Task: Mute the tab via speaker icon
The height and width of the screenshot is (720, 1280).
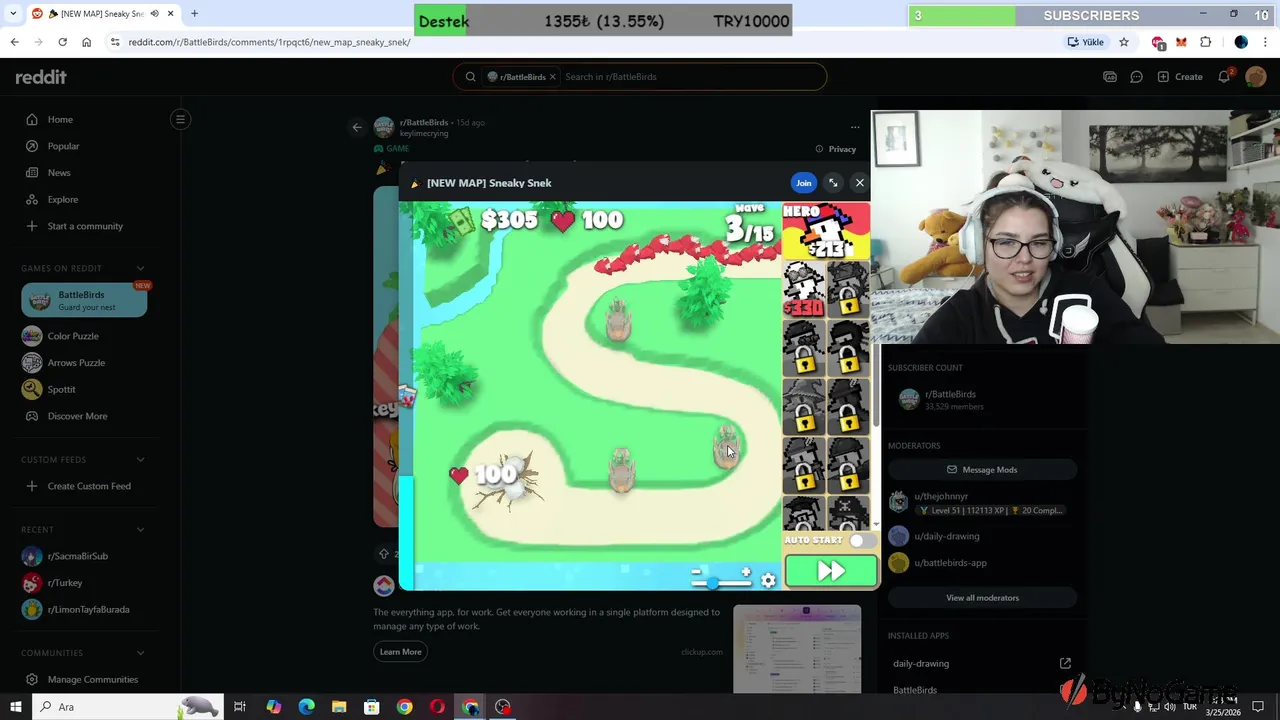Action: [x=154, y=14]
